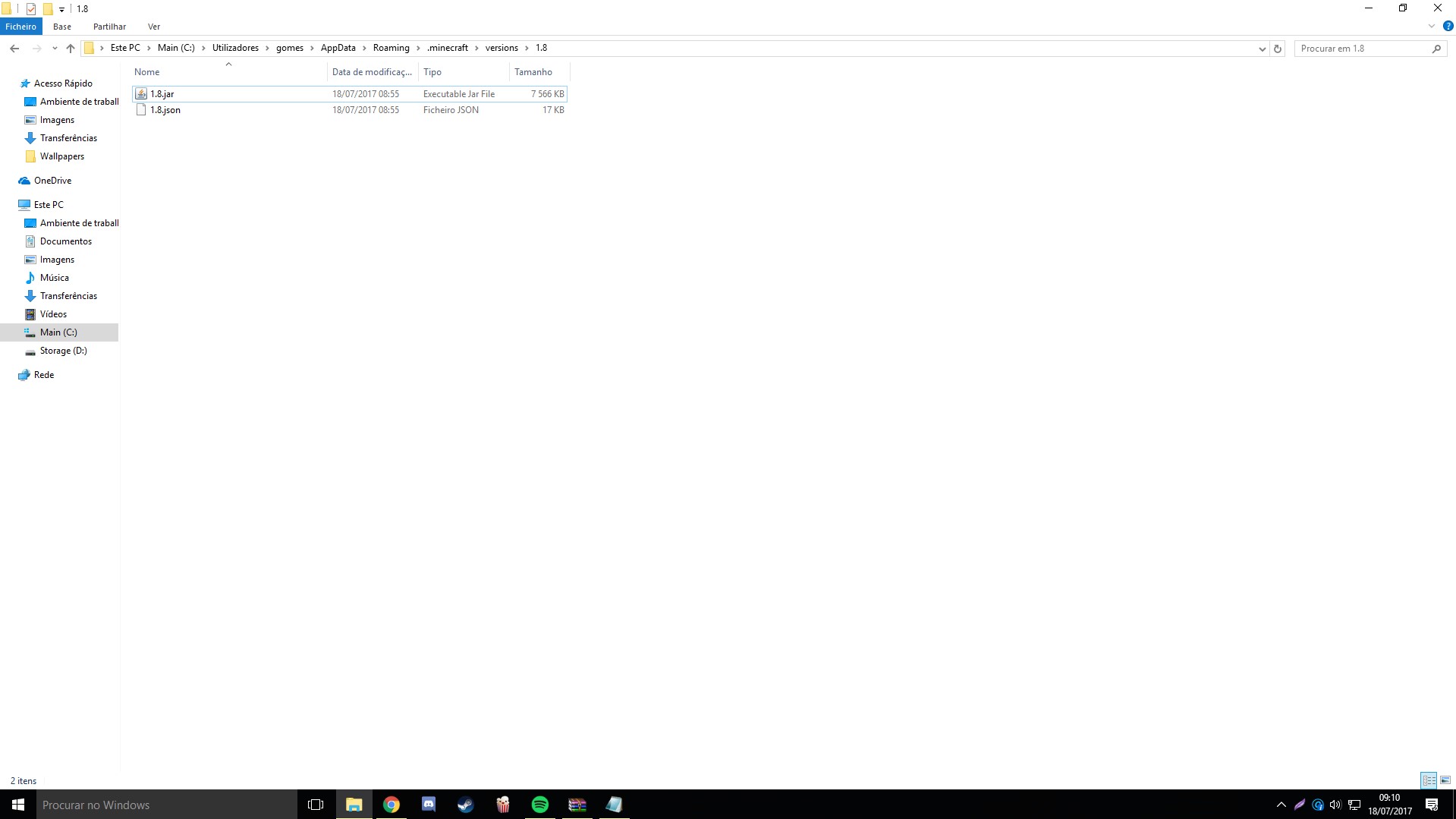The width and height of the screenshot is (1456, 819).
Task: Click new folder icon in title bar
Action: [48, 9]
